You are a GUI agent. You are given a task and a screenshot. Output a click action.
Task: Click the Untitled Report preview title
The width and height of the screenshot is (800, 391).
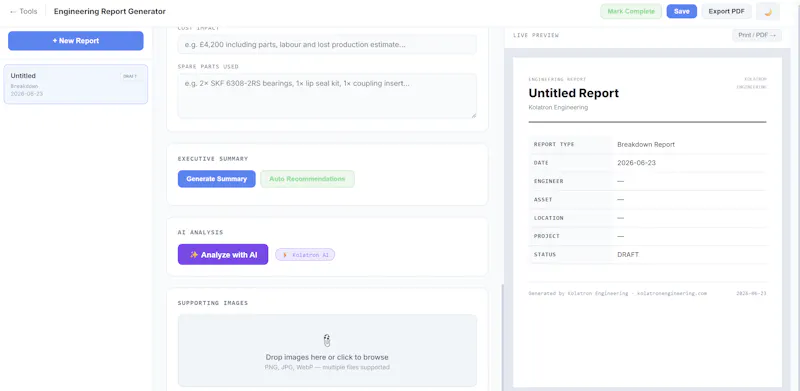(x=573, y=93)
